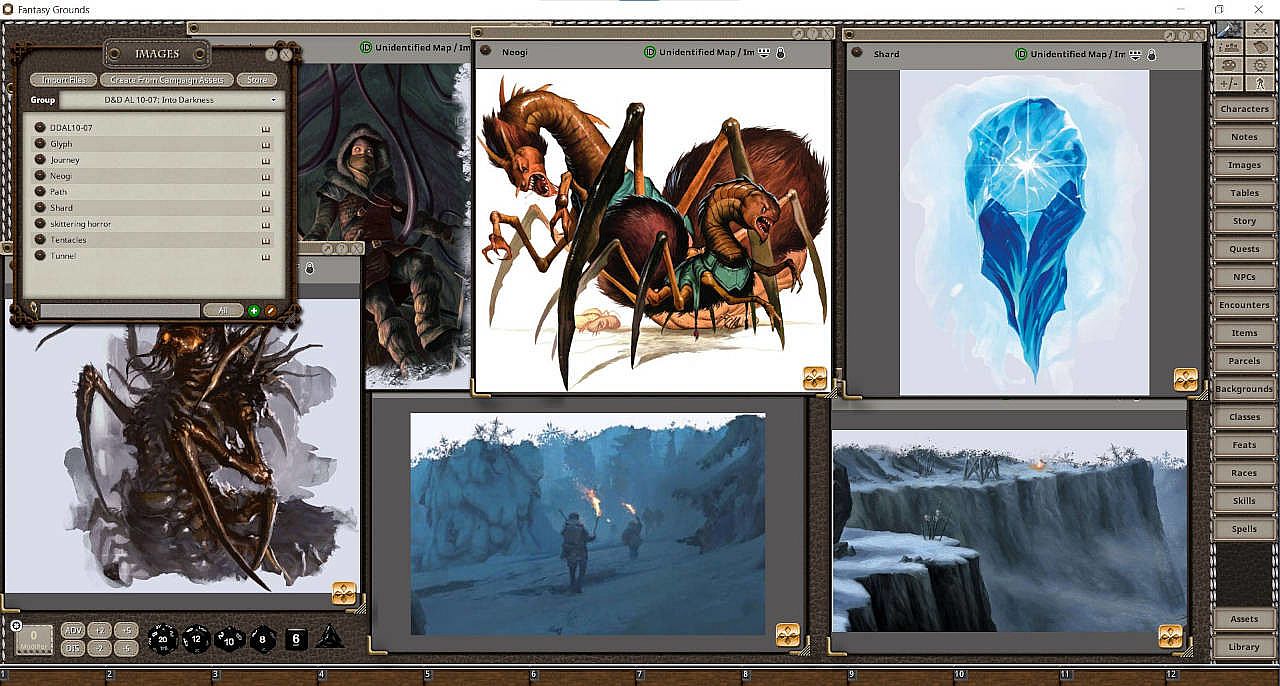This screenshot has width=1280, height=686.
Task: Click the add image green plus button
Action: [254, 311]
